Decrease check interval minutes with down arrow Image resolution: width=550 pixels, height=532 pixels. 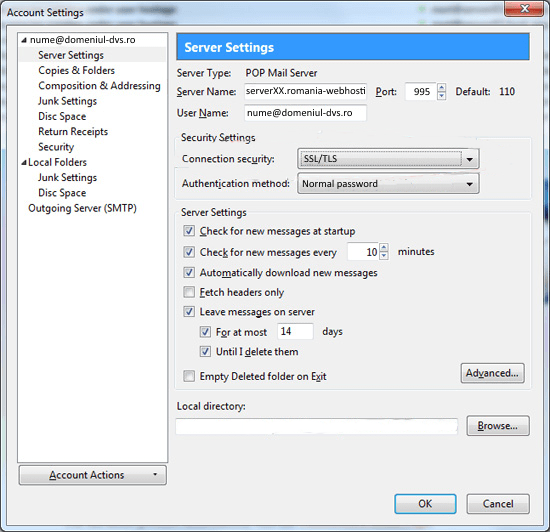point(384,256)
